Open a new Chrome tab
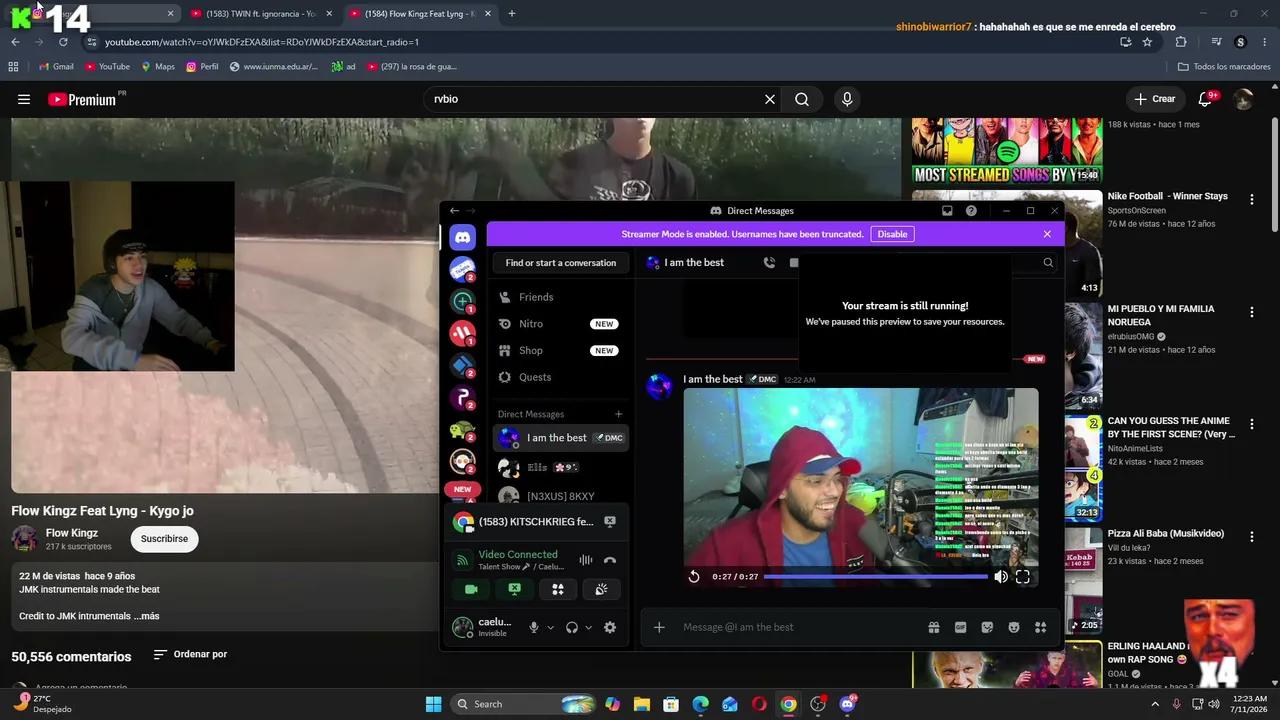 (x=512, y=14)
